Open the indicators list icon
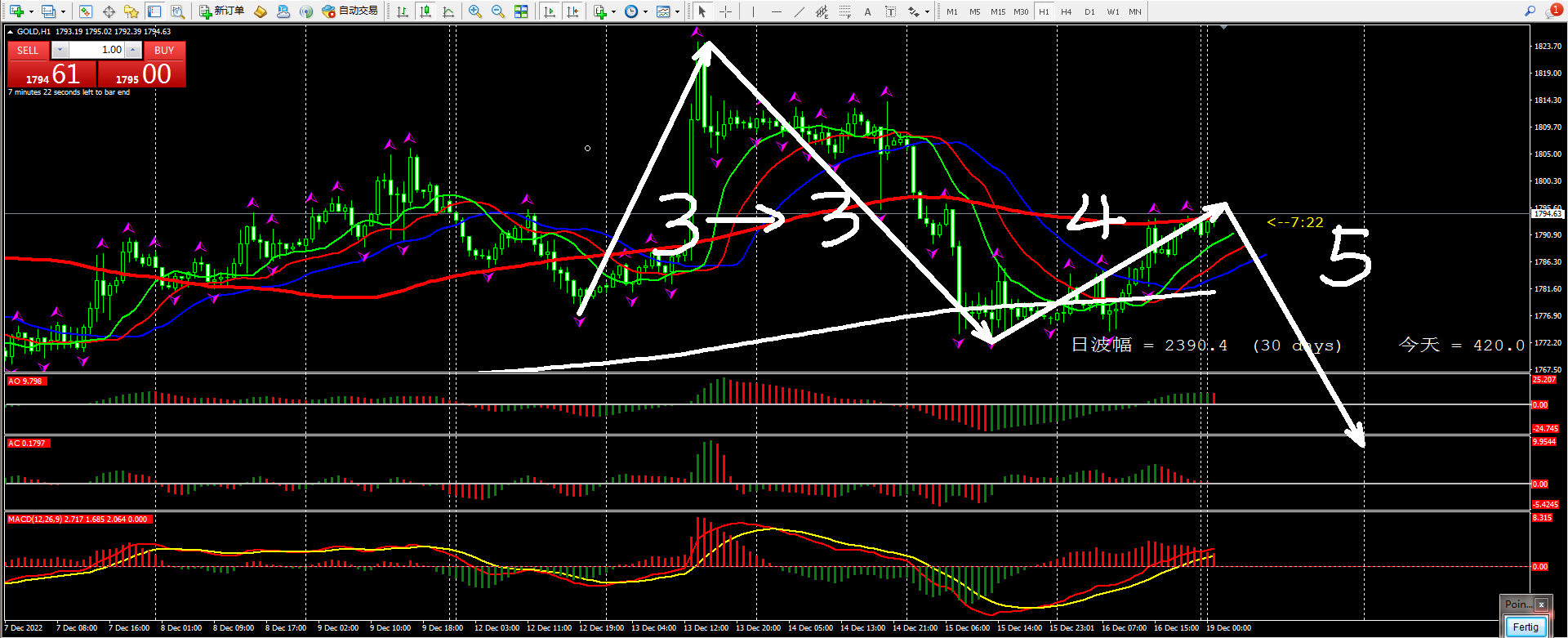This screenshot has width=1568, height=638. pos(600,11)
